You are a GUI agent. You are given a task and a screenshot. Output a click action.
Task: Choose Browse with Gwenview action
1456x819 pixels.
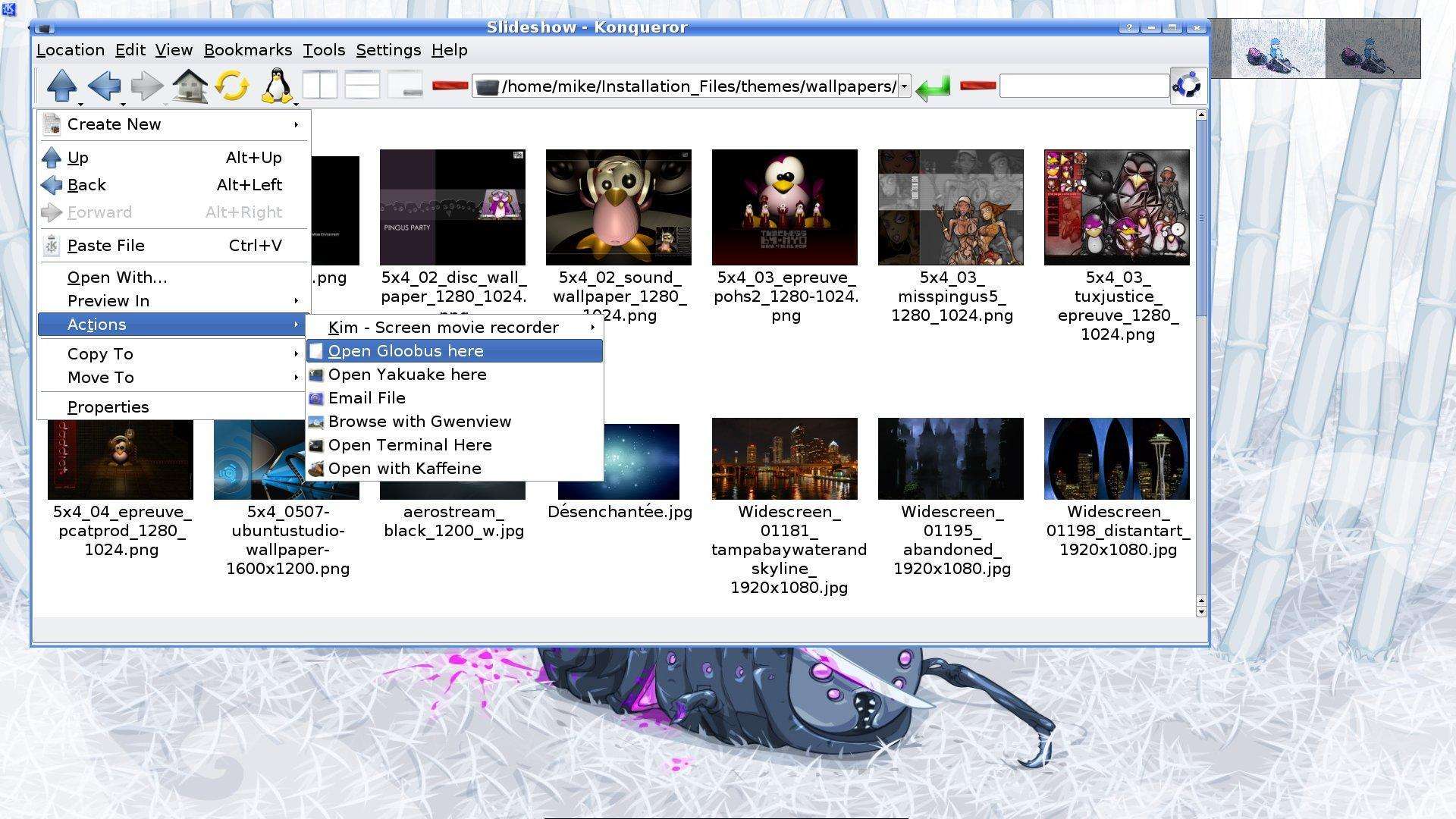[454, 422]
